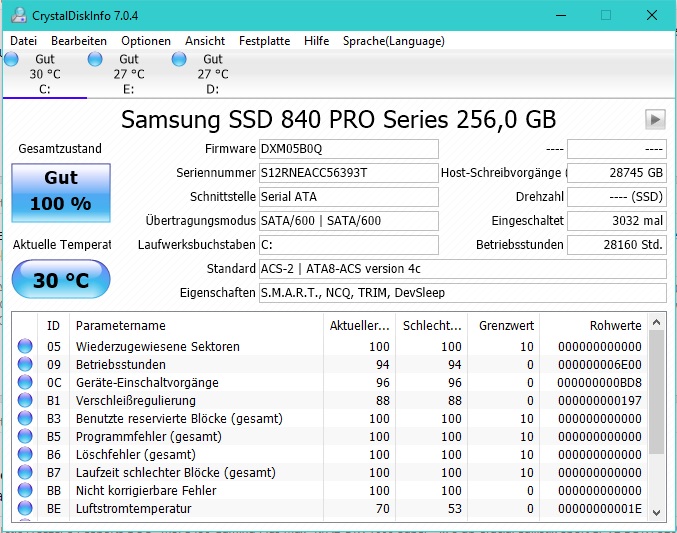The width and height of the screenshot is (677, 533).
Task: Open the Datei menu
Action: 23,41
